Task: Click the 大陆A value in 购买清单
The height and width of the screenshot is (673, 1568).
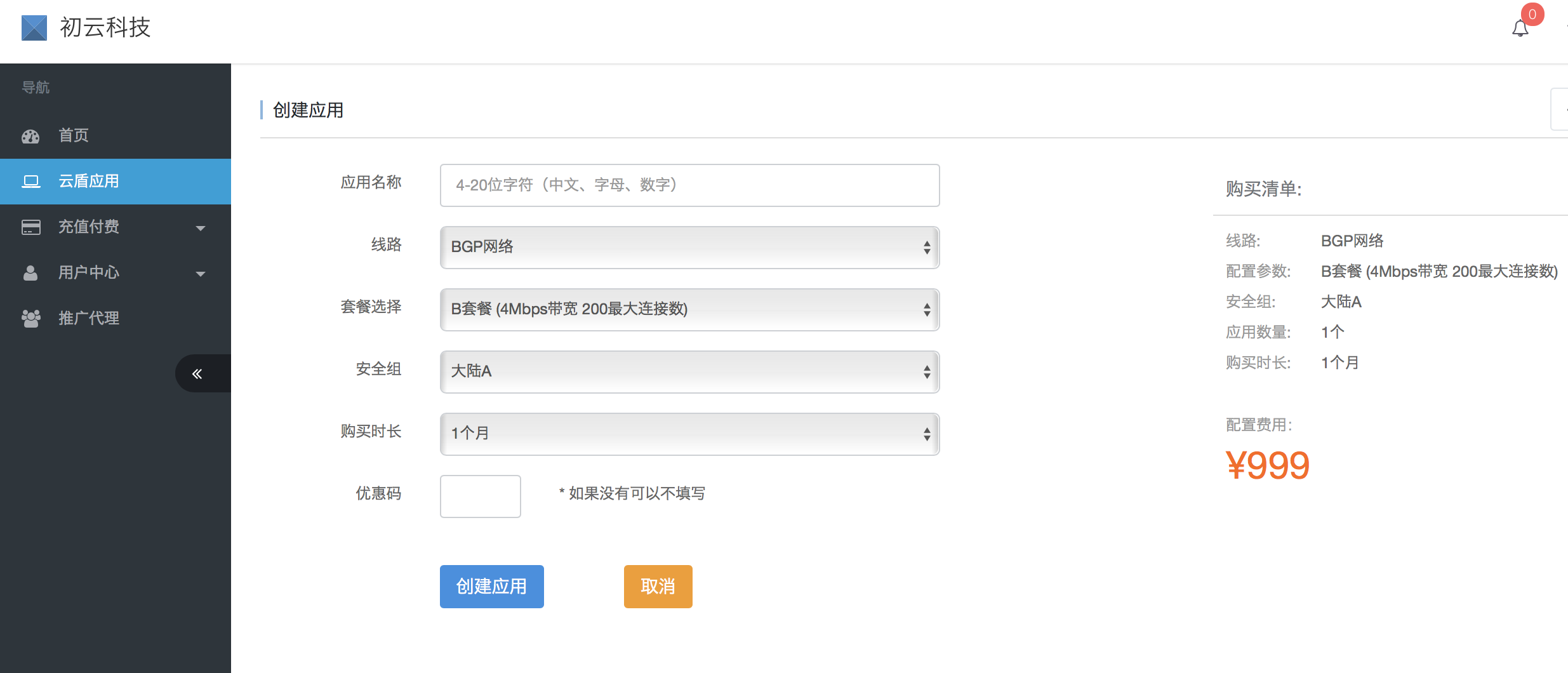Action: [1341, 302]
